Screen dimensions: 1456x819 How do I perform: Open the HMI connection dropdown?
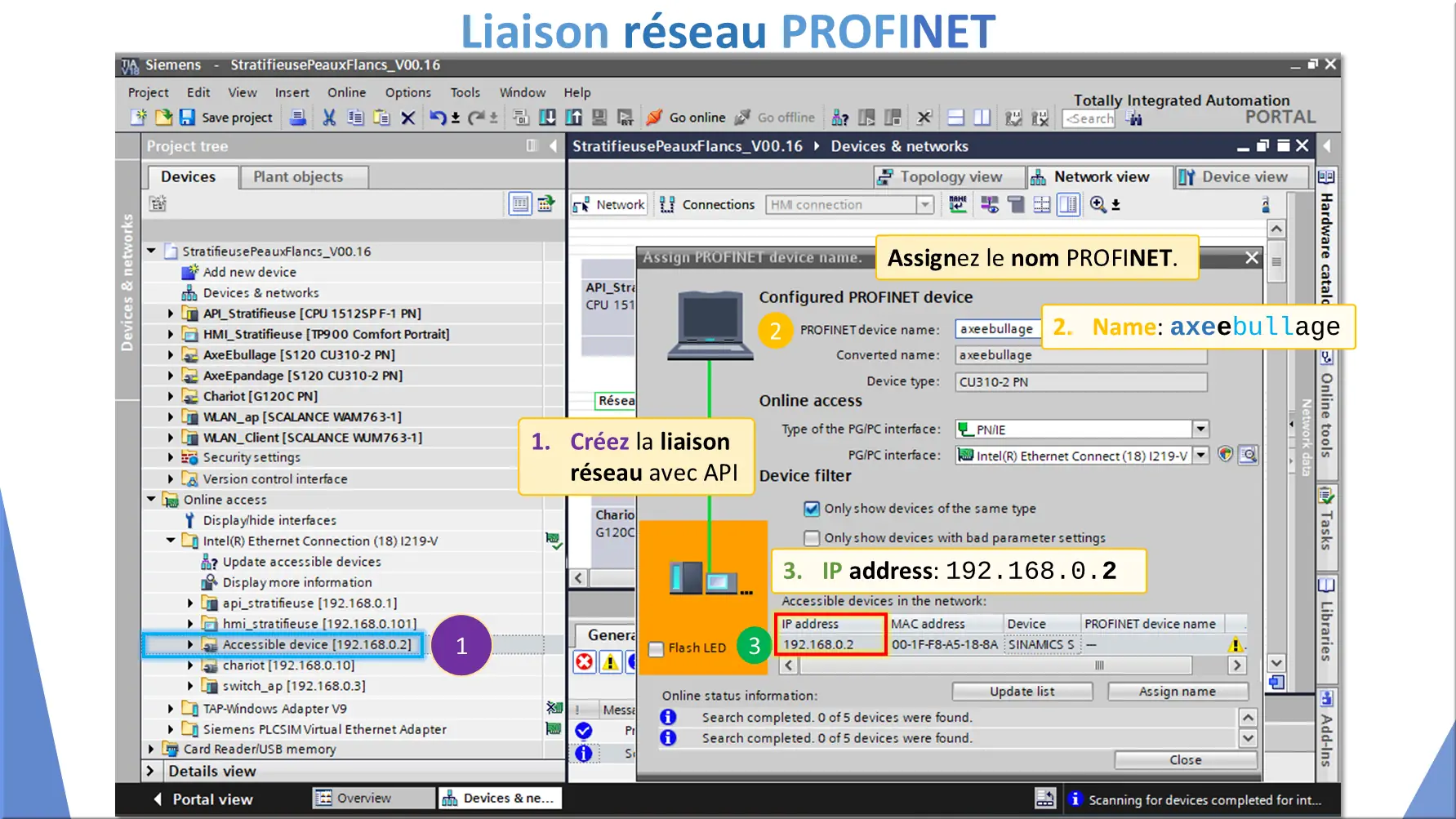(x=924, y=205)
